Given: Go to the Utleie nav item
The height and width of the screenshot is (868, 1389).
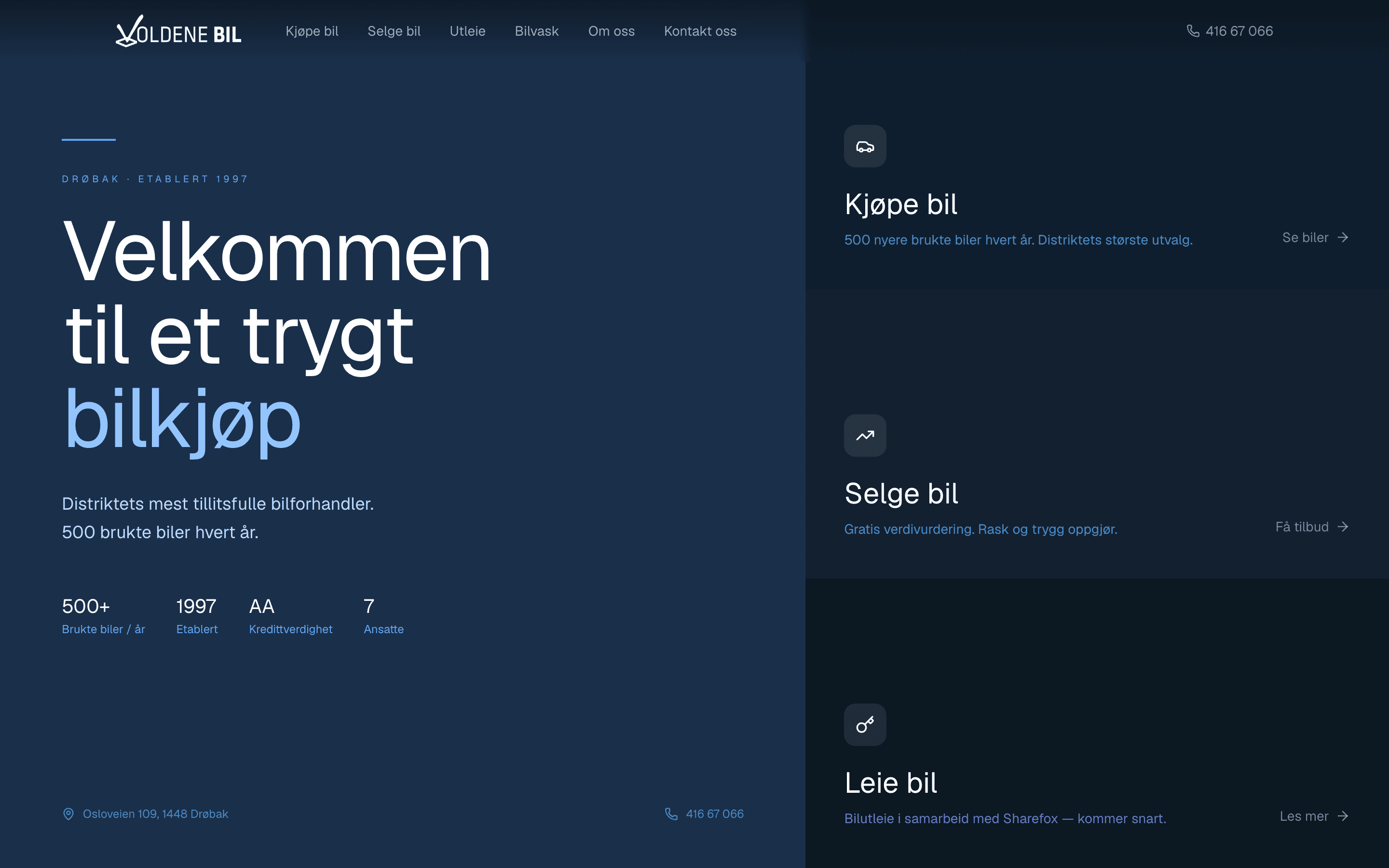Looking at the screenshot, I should [467, 31].
